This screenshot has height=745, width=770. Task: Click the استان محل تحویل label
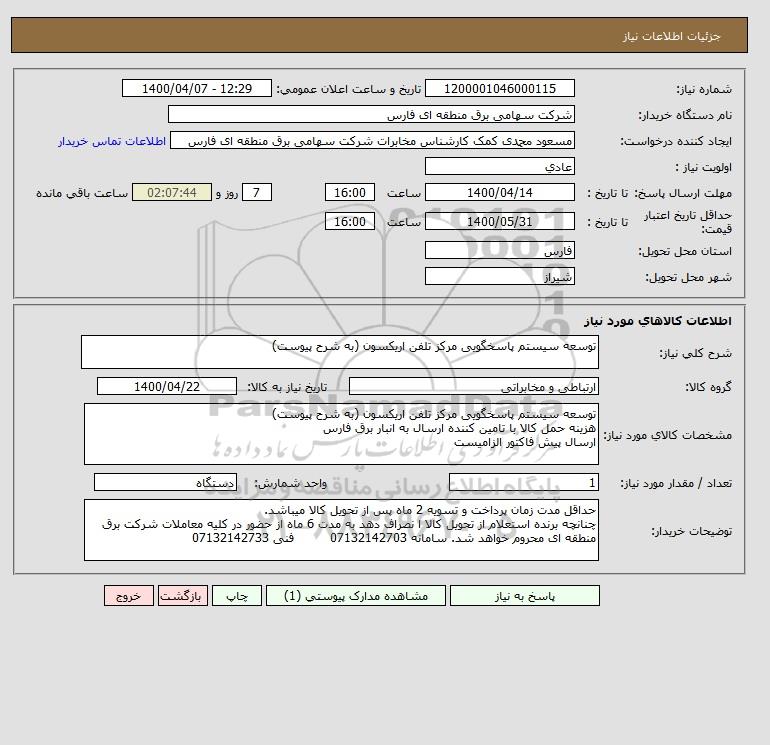click(x=685, y=251)
